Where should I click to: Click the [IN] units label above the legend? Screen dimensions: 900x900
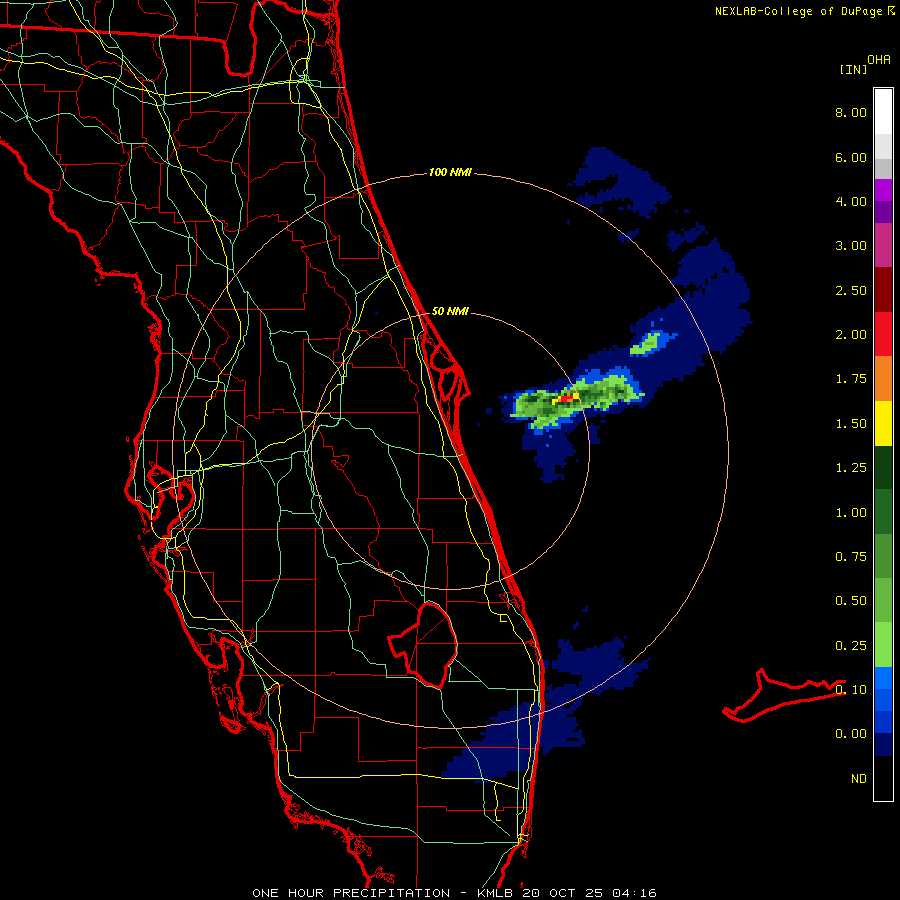(854, 69)
